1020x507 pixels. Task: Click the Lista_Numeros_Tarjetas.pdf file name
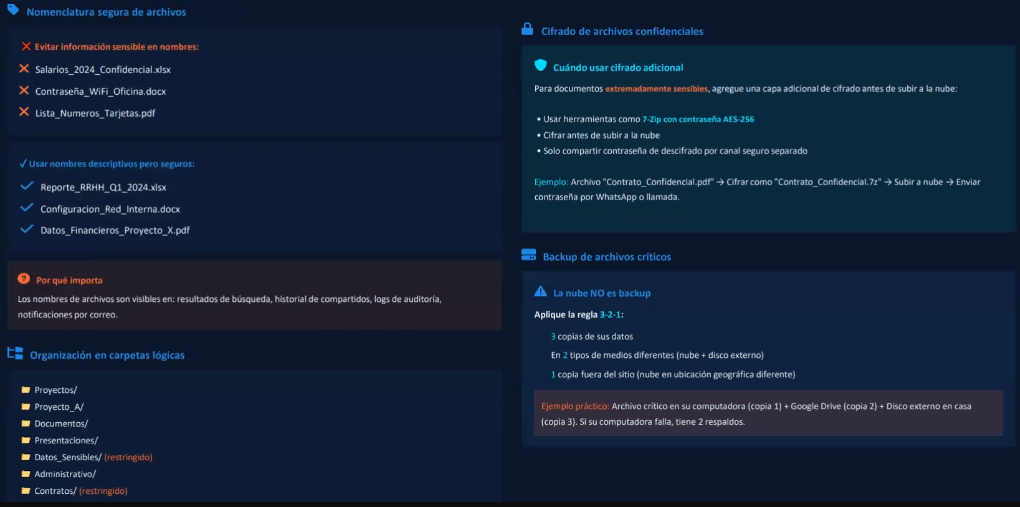coord(95,113)
